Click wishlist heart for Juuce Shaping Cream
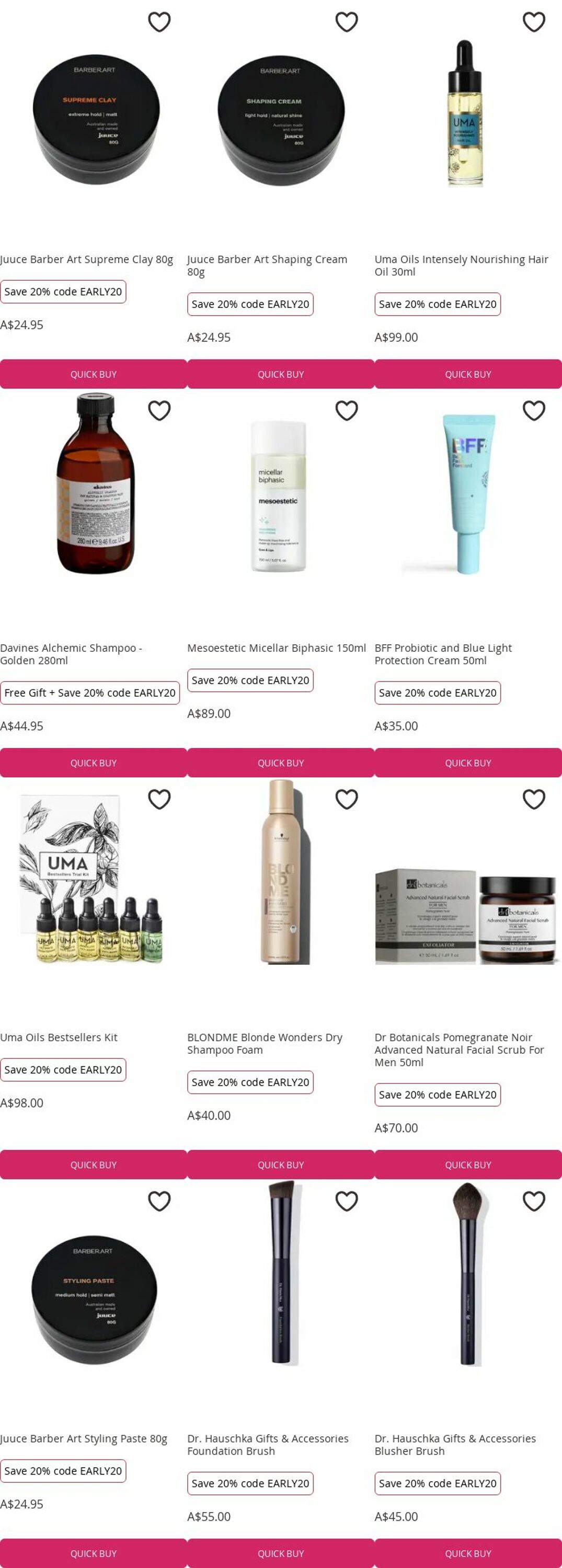This screenshot has height=1568, width=562. [x=347, y=22]
